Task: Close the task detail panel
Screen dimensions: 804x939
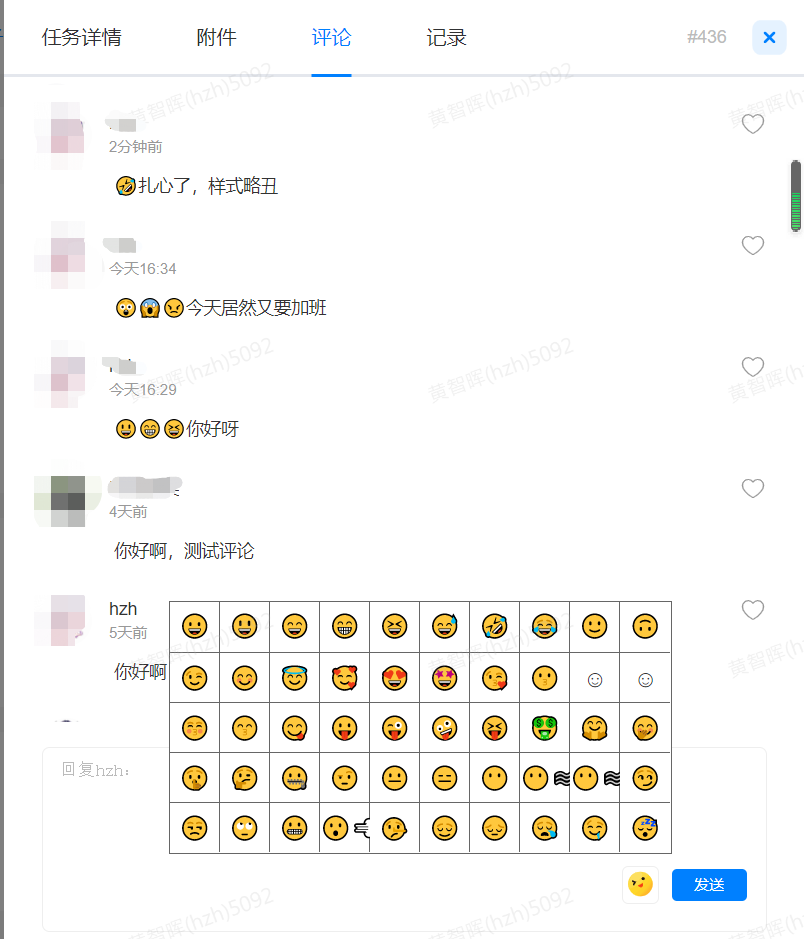Action: (769, 38)
